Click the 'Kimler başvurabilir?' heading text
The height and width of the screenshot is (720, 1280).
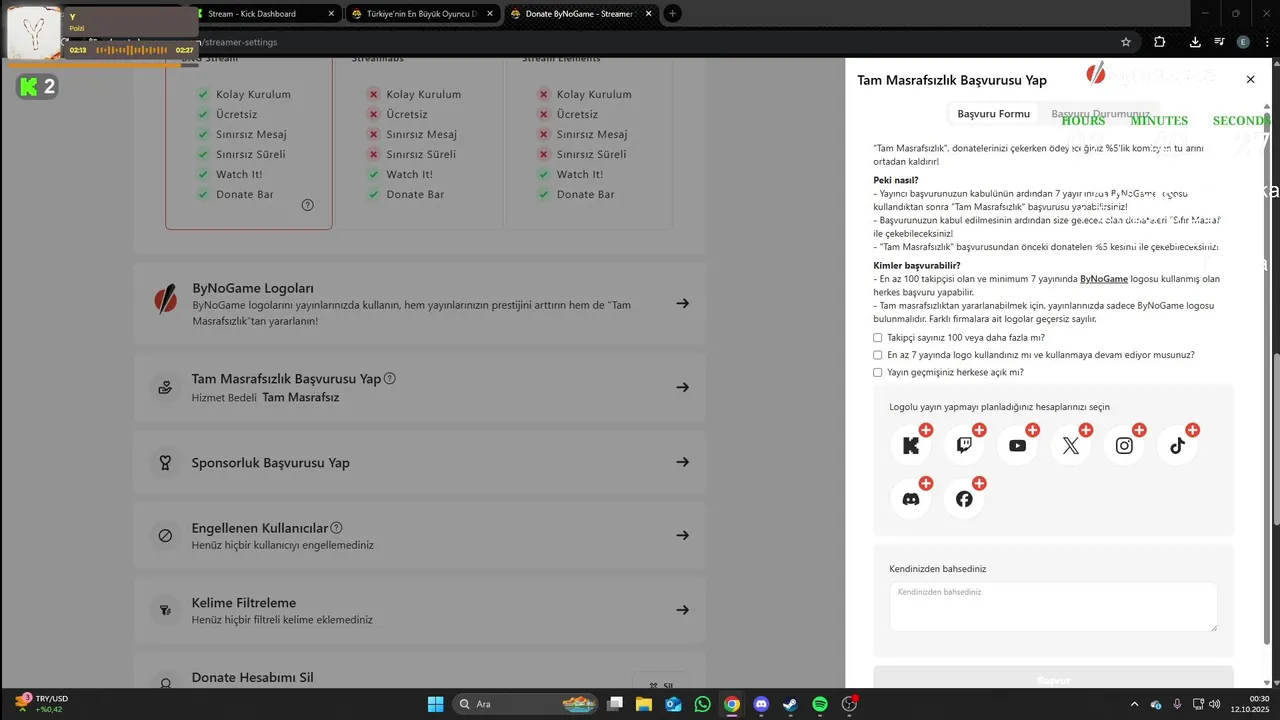tap(917, 265)
